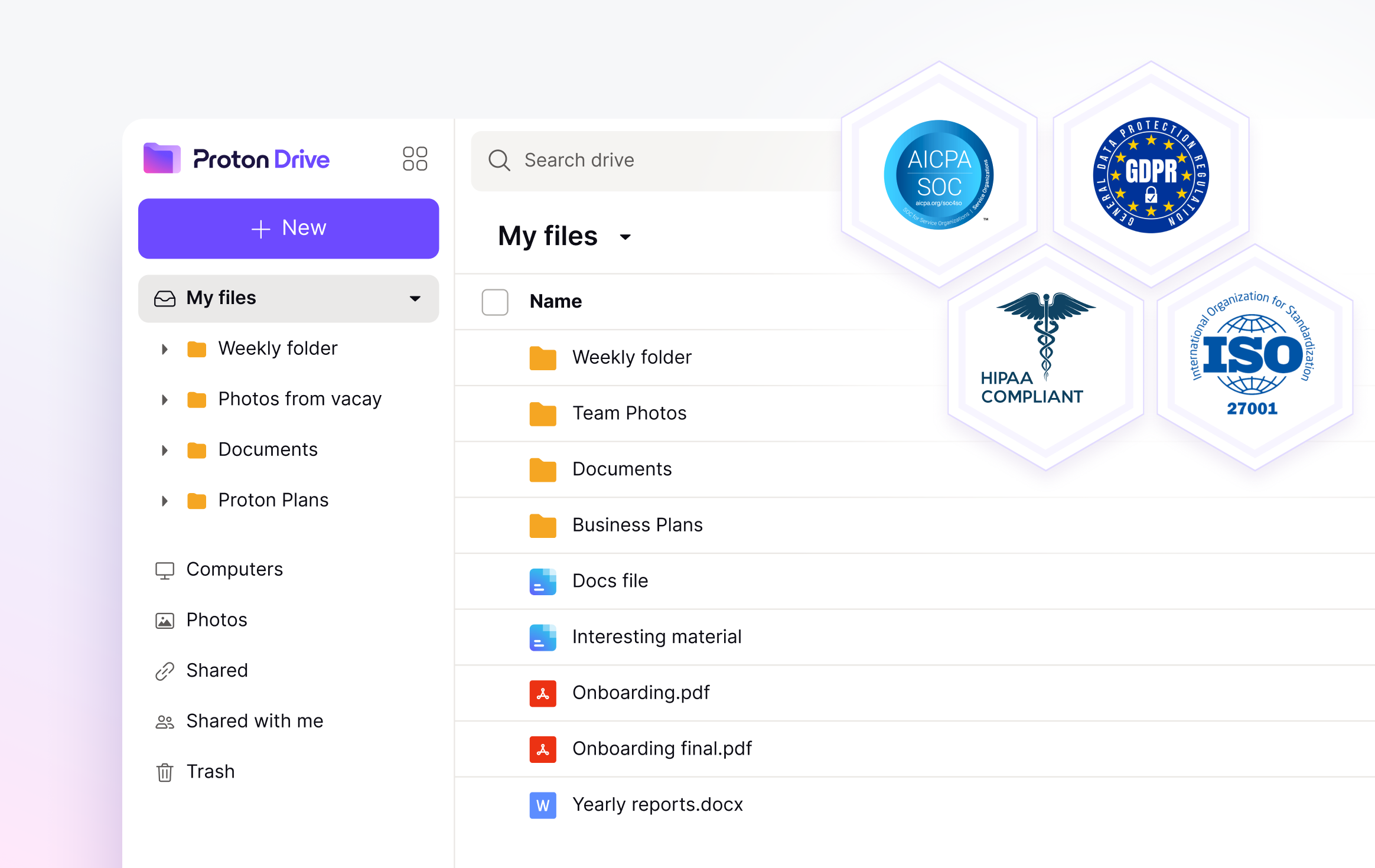Select My files in the sidebar
Screen dimensions: 1375x868
point(221,298)
